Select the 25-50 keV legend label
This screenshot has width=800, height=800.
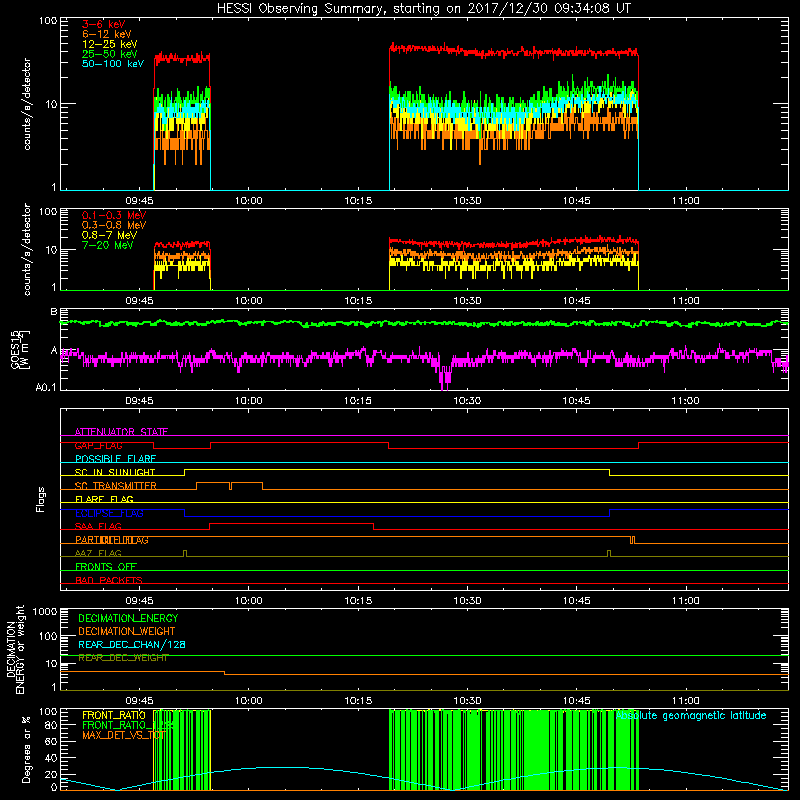109,54
